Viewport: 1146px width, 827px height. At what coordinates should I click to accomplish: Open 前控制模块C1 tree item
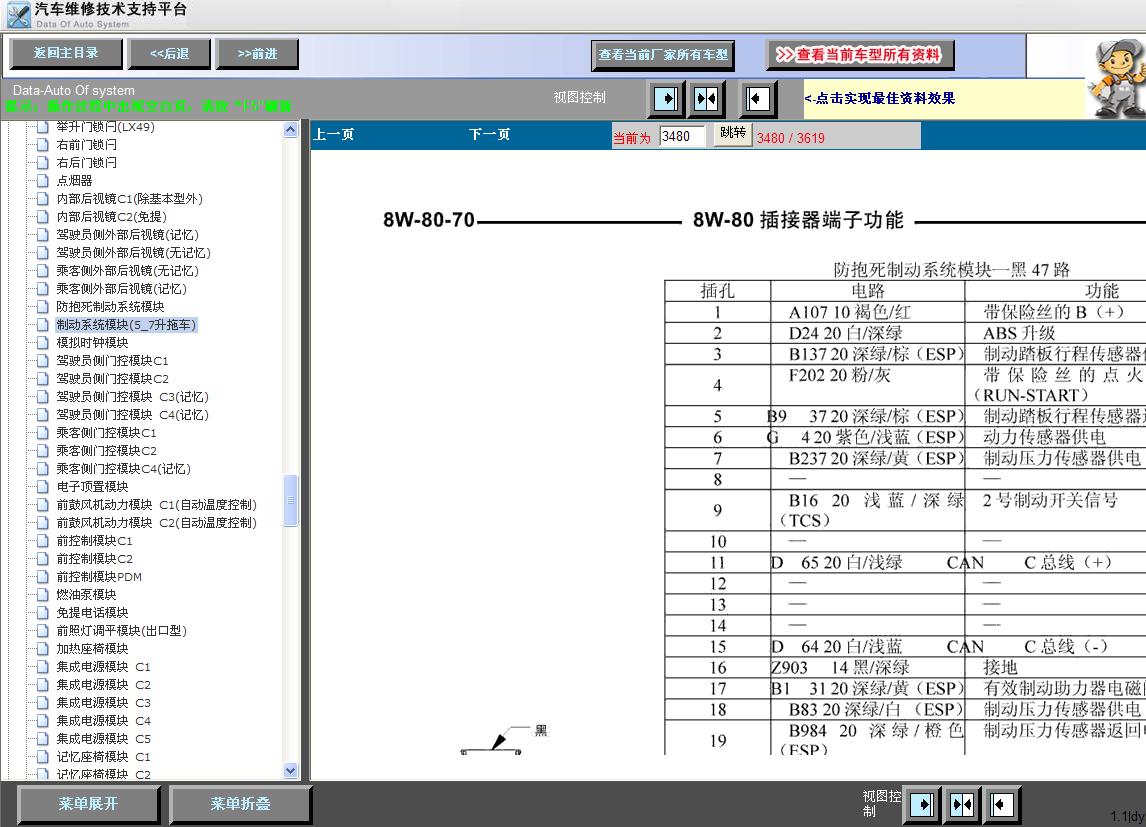point(94,541)
